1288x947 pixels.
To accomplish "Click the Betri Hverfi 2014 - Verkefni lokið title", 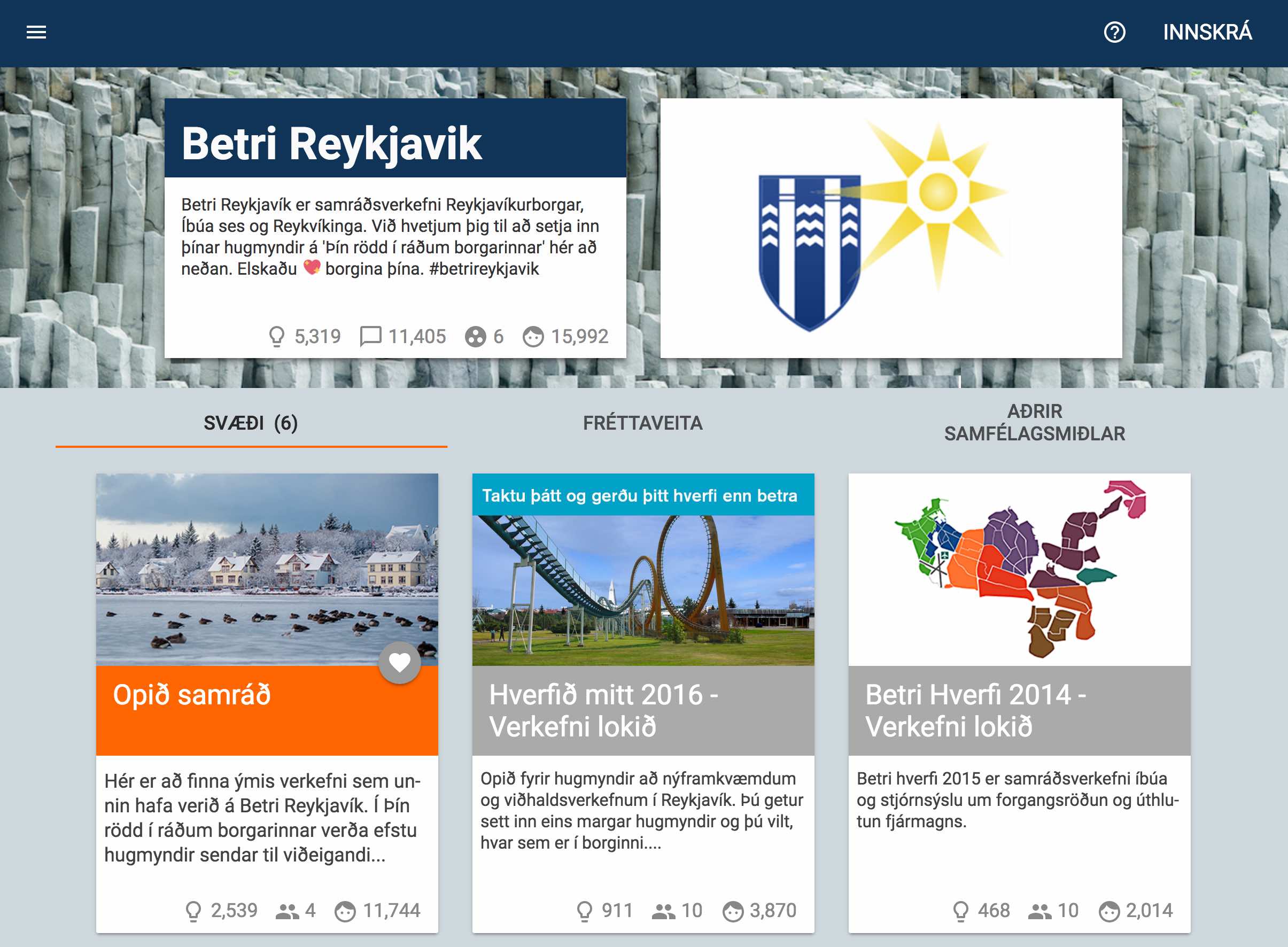I will click(x=975, y=710).
